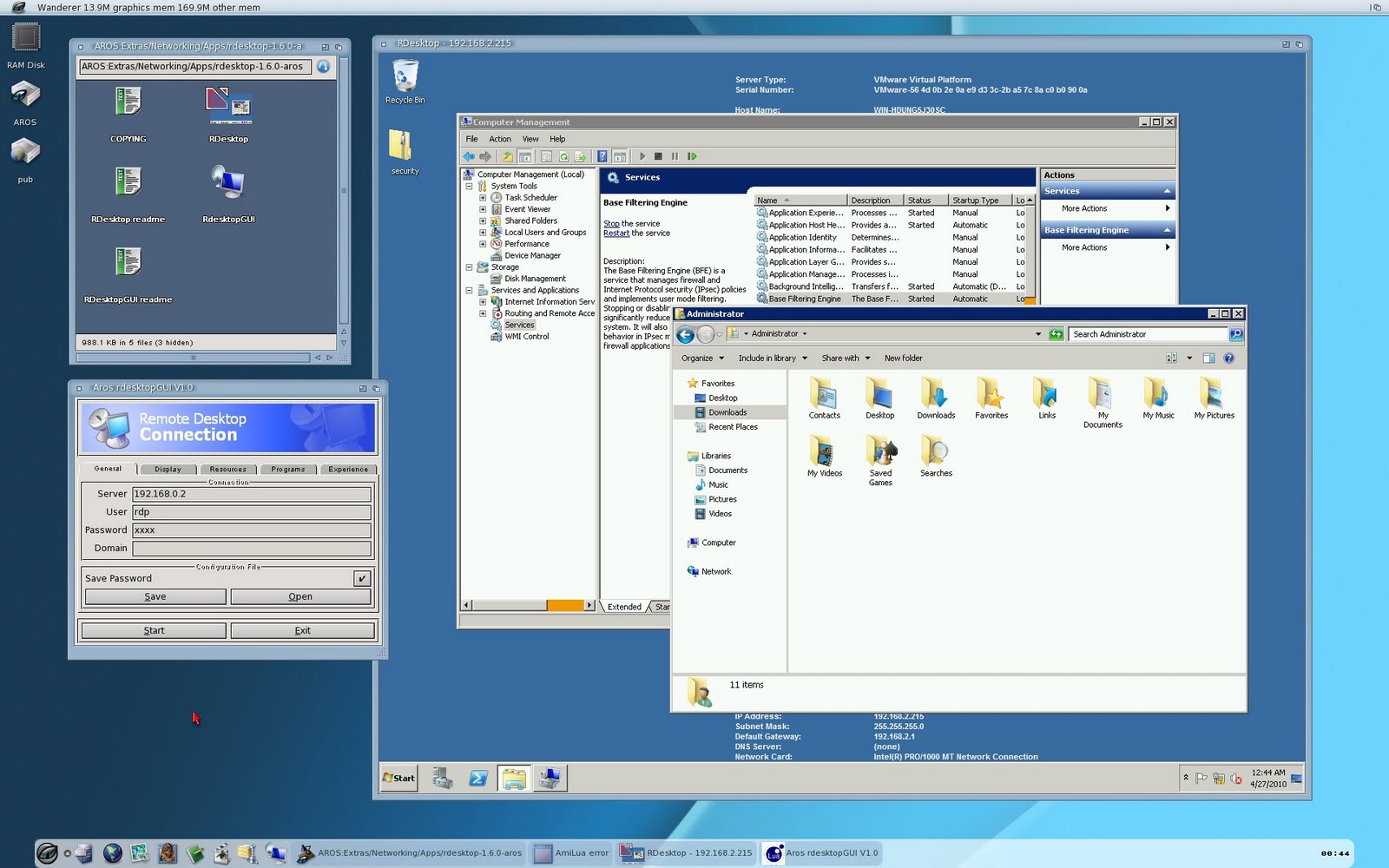Collapse the Storage tree node
The width and height of the screenshot is (1389, 868).
469,267
